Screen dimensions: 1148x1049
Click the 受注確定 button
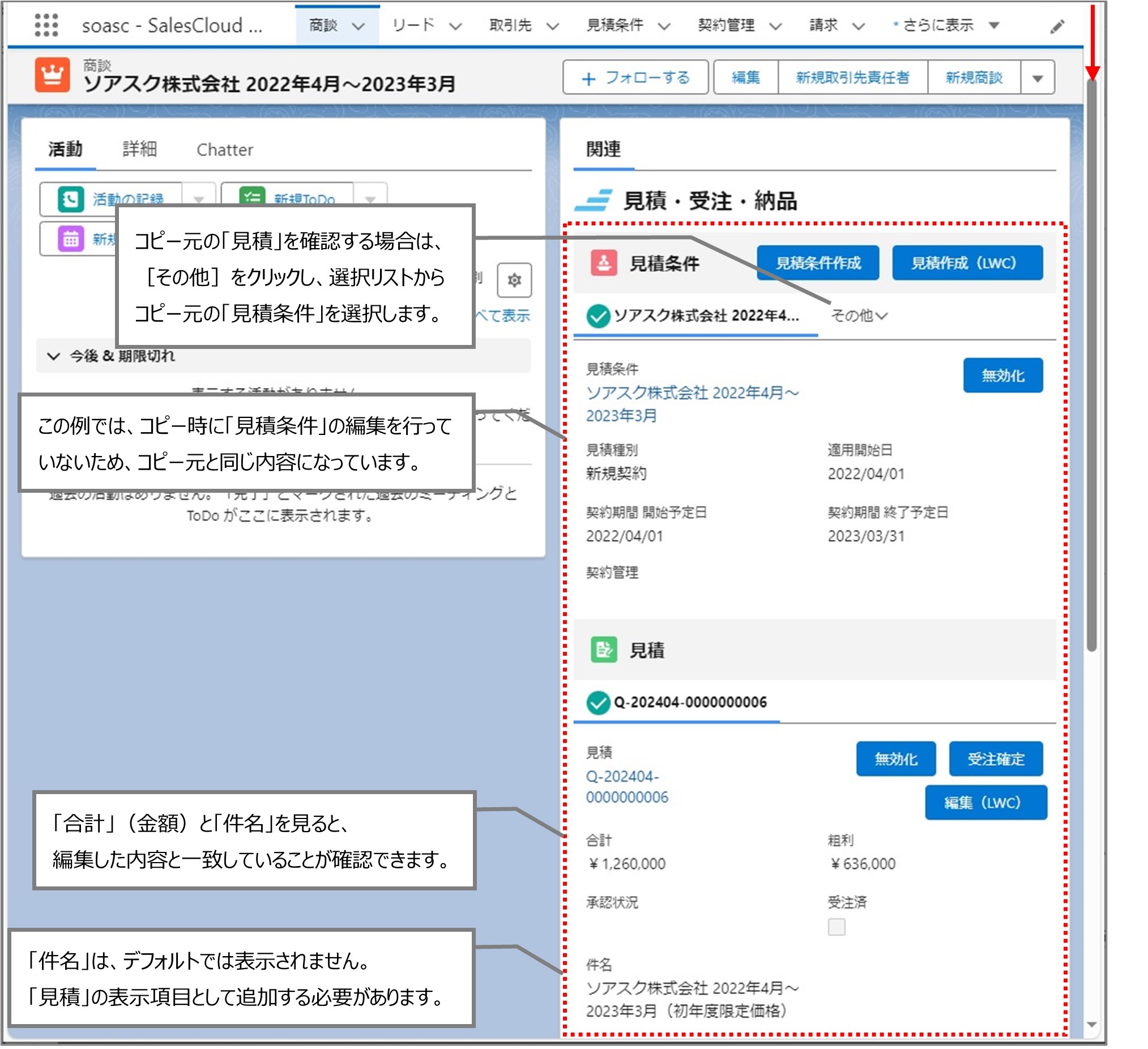click(996, 759)
